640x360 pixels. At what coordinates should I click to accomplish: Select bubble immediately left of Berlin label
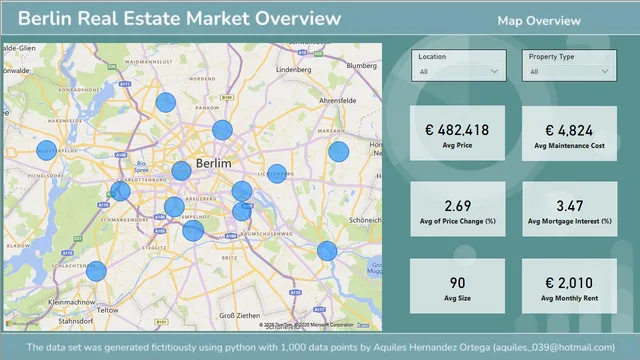click(x=182, y=171)
